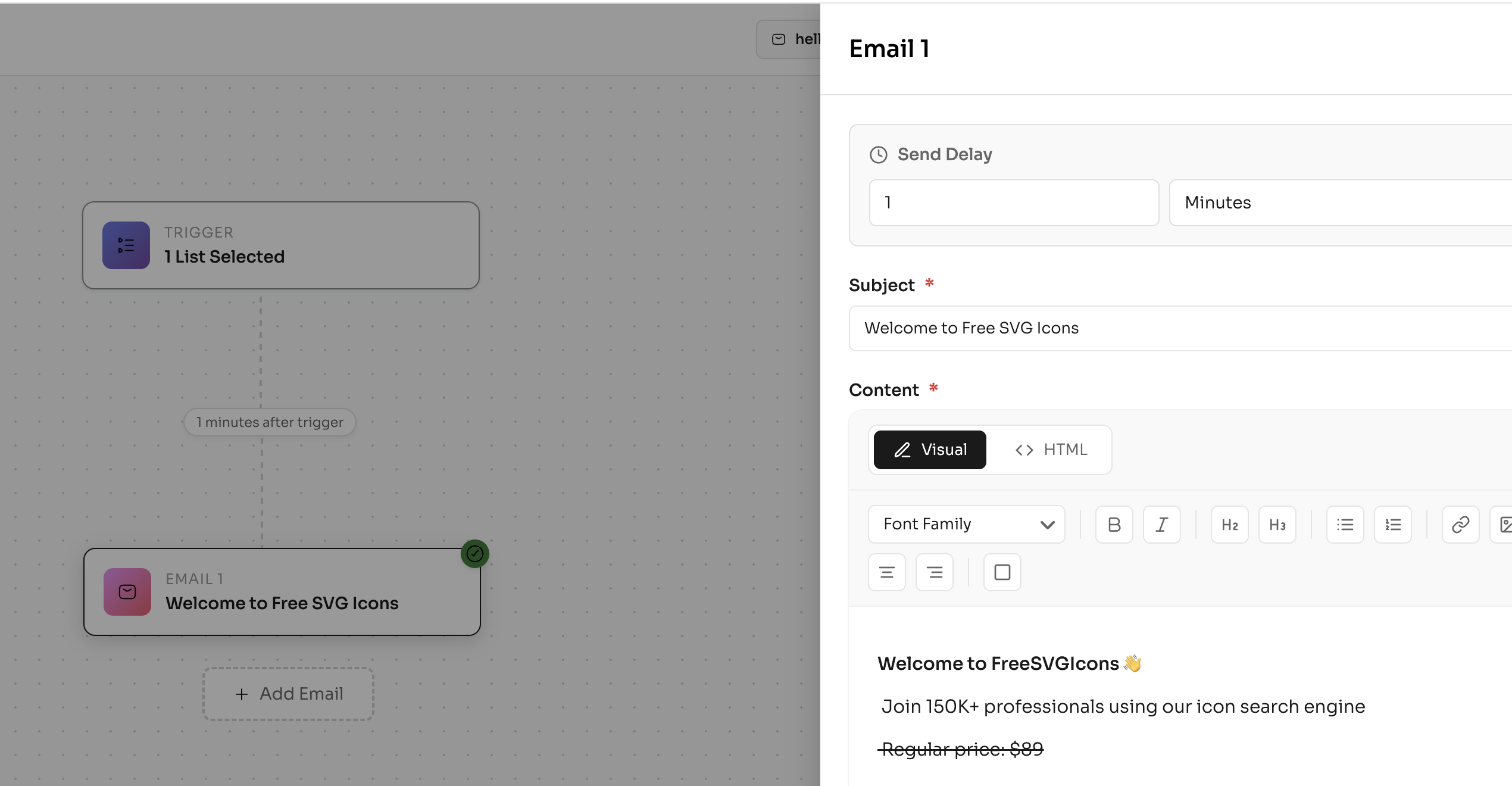Switch to the HTML editing mode
Screen dimensions: 1512x786
point(1051,450)
